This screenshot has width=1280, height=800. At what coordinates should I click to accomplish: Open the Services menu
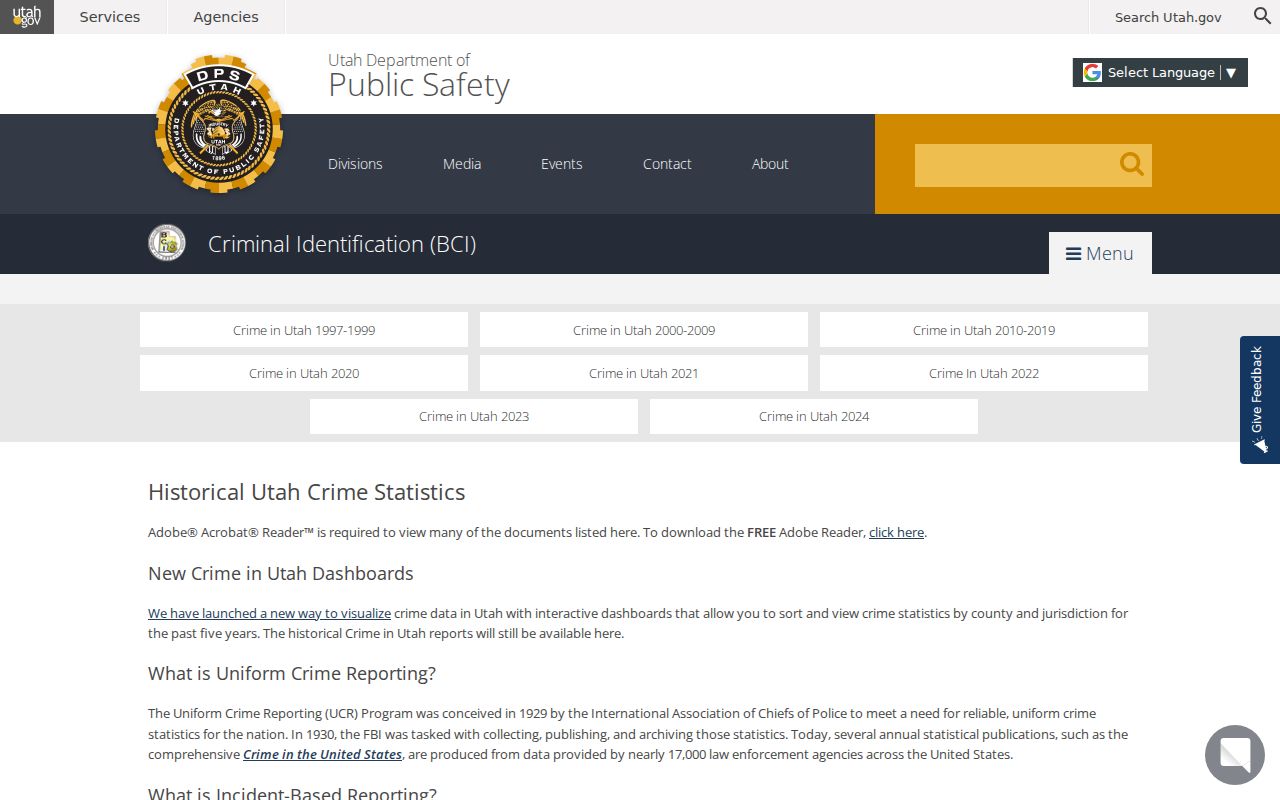point(110,17)
